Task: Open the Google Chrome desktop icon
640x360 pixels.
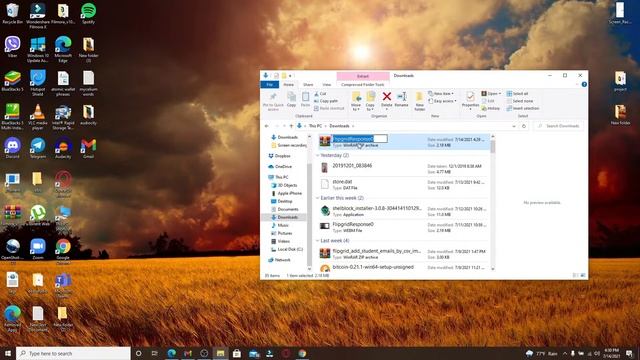Action: (x=63, y=252)
